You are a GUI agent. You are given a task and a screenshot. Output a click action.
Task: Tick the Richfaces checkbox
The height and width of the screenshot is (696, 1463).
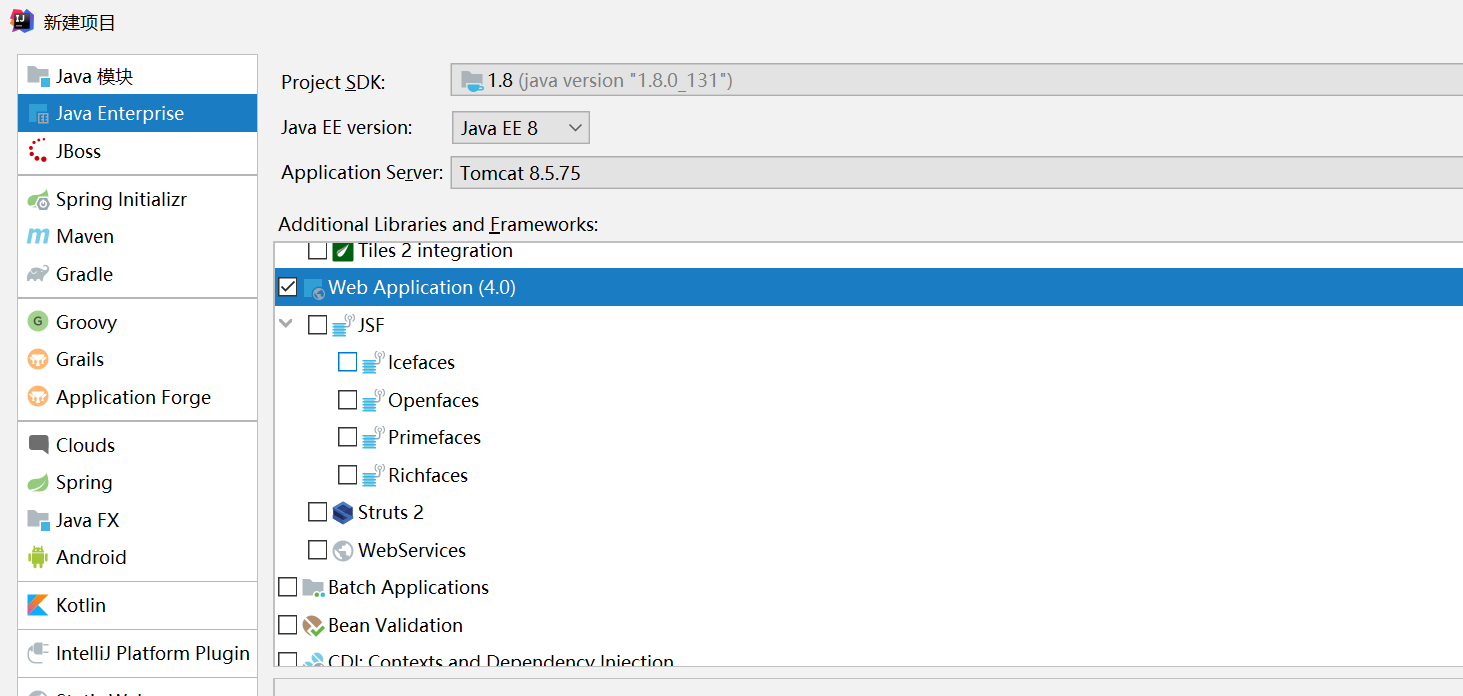347,475
